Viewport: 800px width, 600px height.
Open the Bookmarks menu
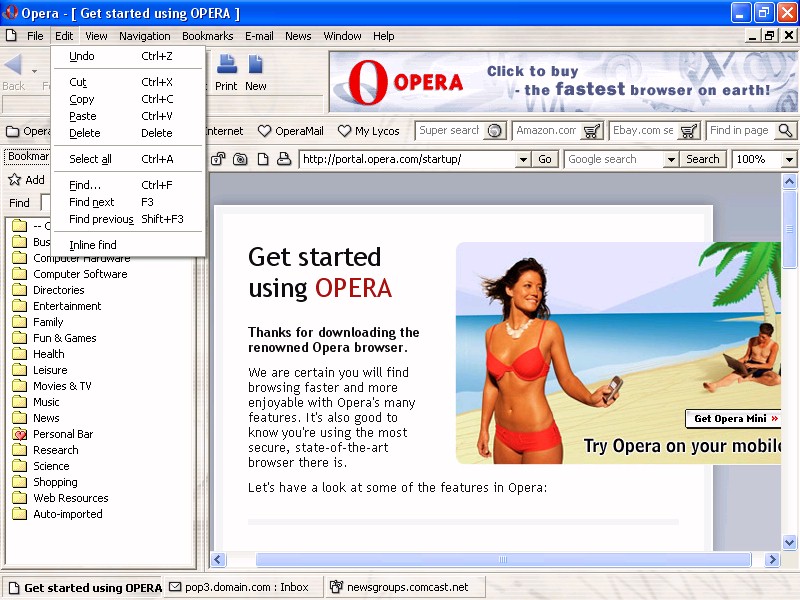208,36
